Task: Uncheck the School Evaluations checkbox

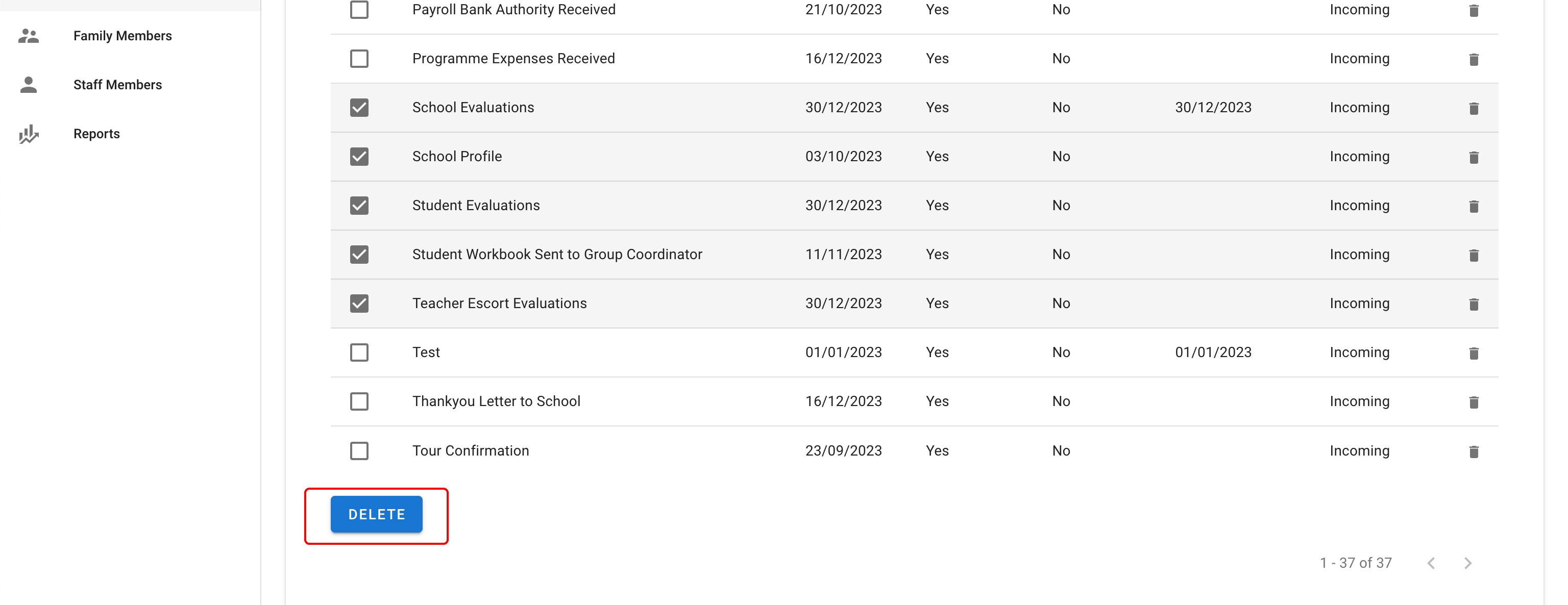Action: pyautogui.click(x=359, y=108)
